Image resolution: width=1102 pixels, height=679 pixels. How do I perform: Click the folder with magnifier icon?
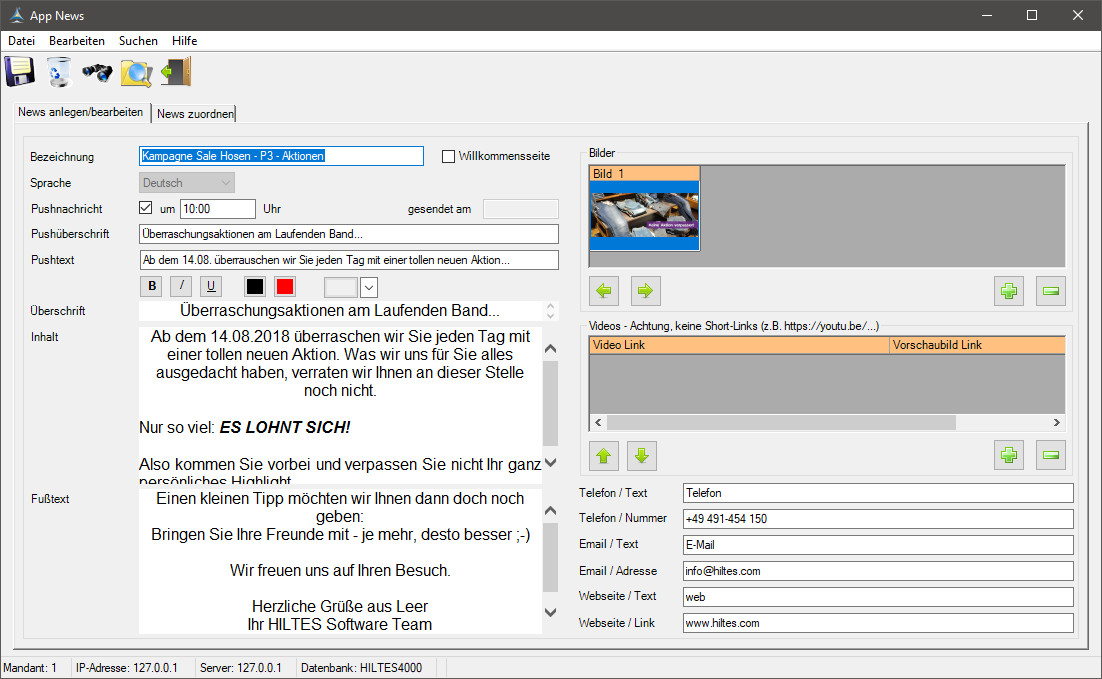click(136, 72)
